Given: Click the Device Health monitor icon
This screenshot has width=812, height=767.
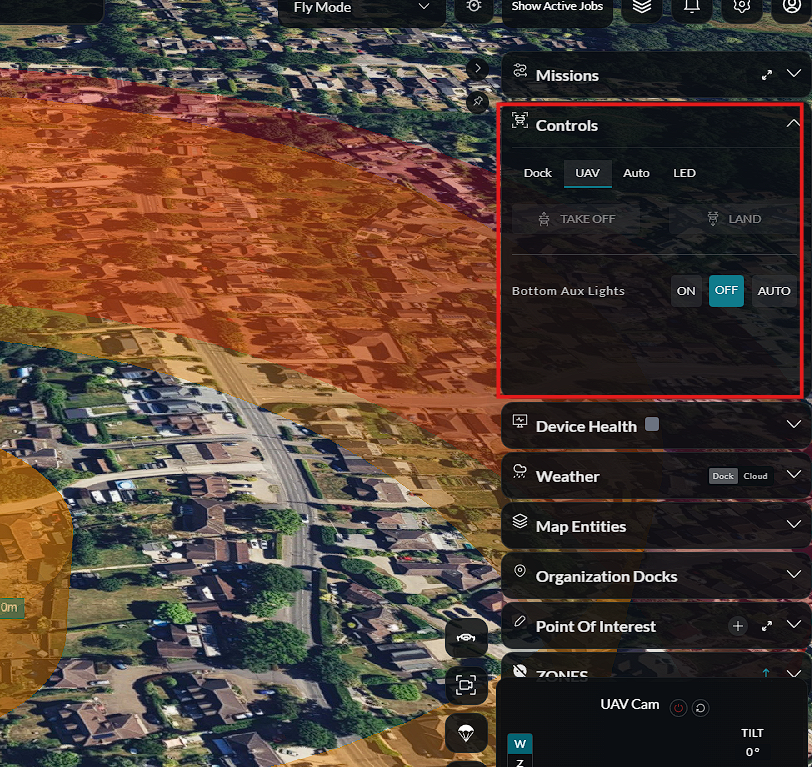Looking at the screenshot, I should (520, 422).
